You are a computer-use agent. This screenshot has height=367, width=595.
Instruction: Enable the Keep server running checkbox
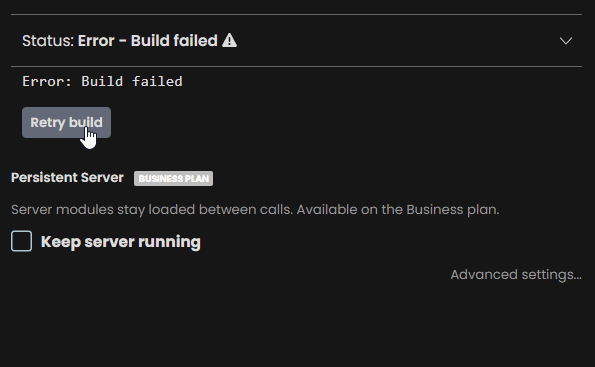[22, 241]
